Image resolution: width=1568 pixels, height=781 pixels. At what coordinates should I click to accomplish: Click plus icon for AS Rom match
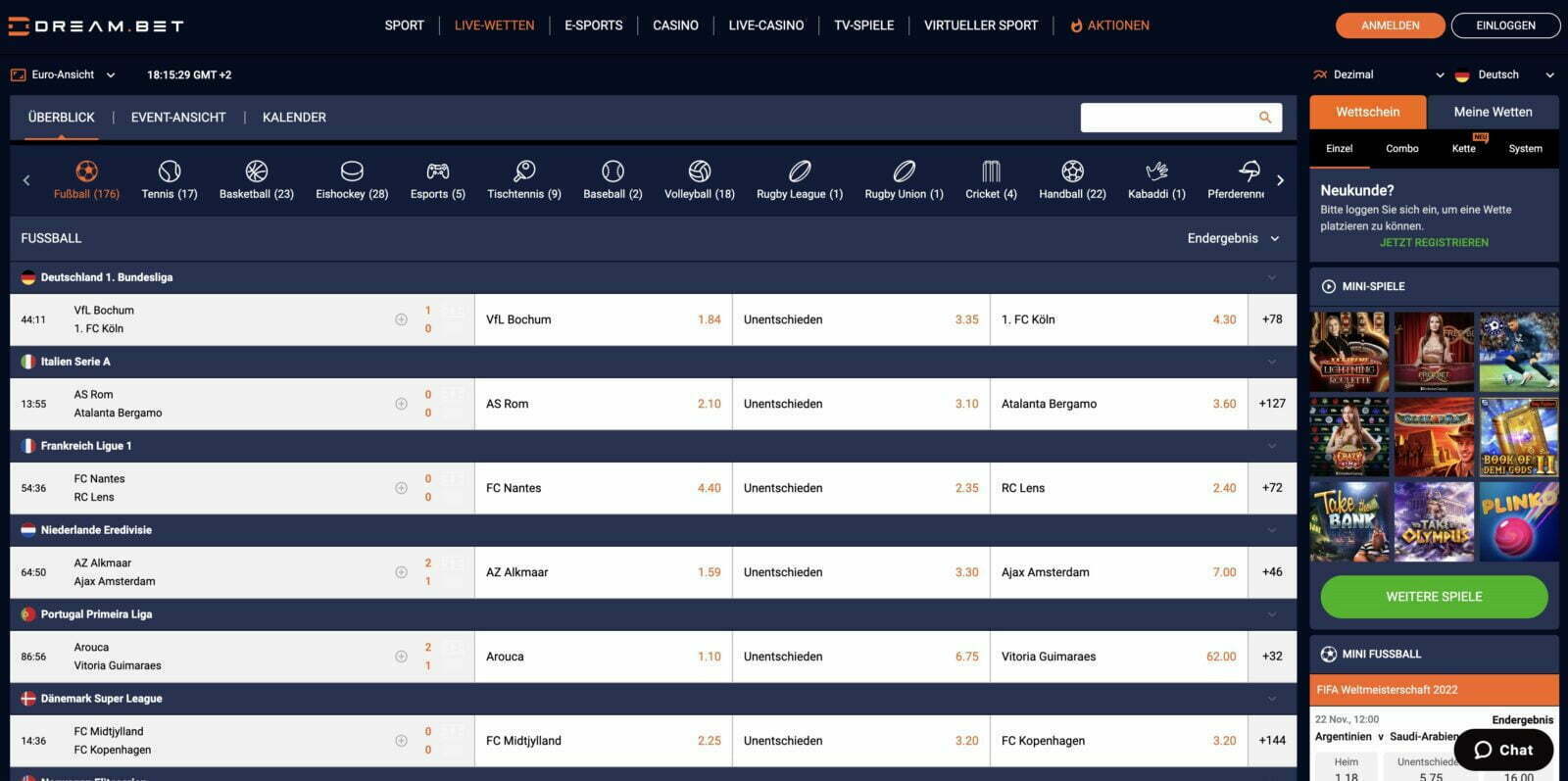pos(401,404)
